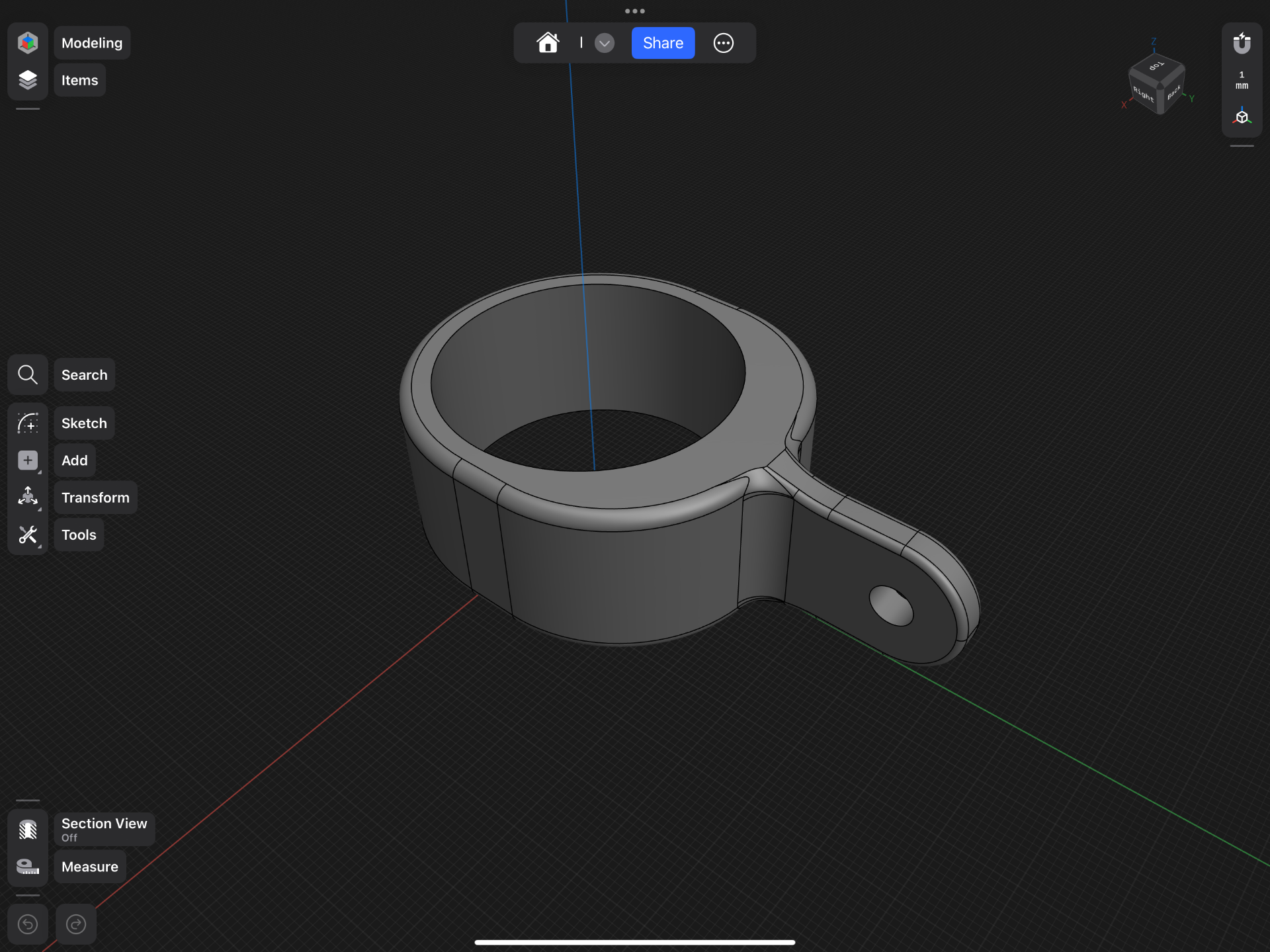Go to the Home screen

coord(548,43)
